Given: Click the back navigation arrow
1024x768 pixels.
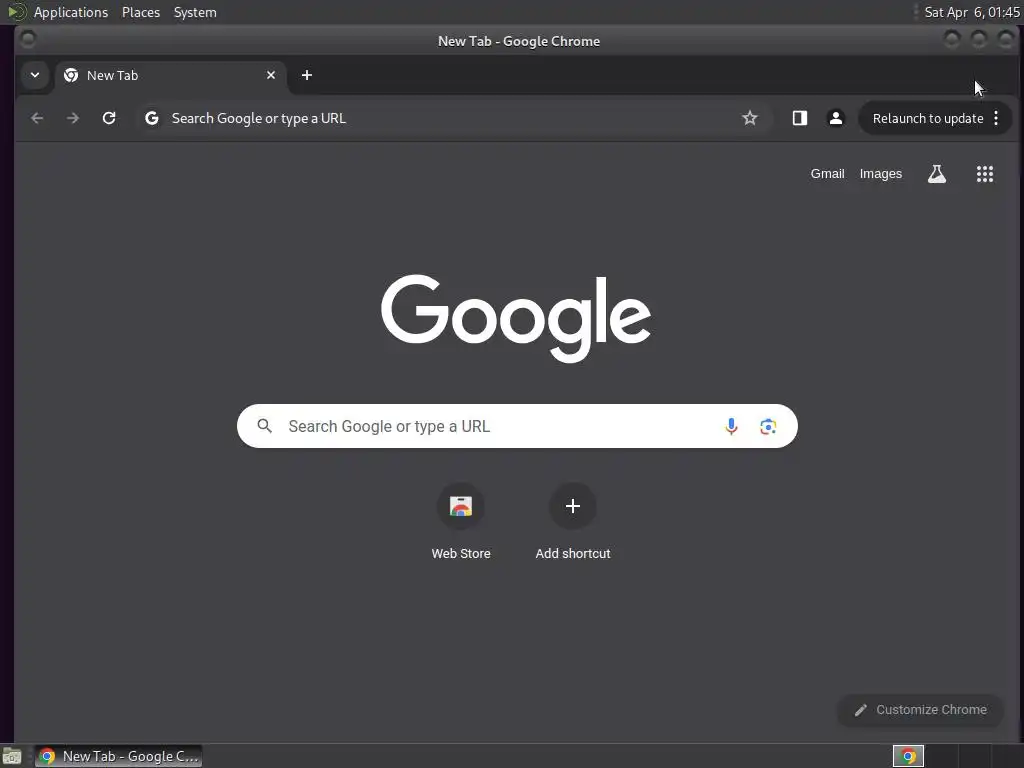Looking at the screenshot, I should point(37,118).
